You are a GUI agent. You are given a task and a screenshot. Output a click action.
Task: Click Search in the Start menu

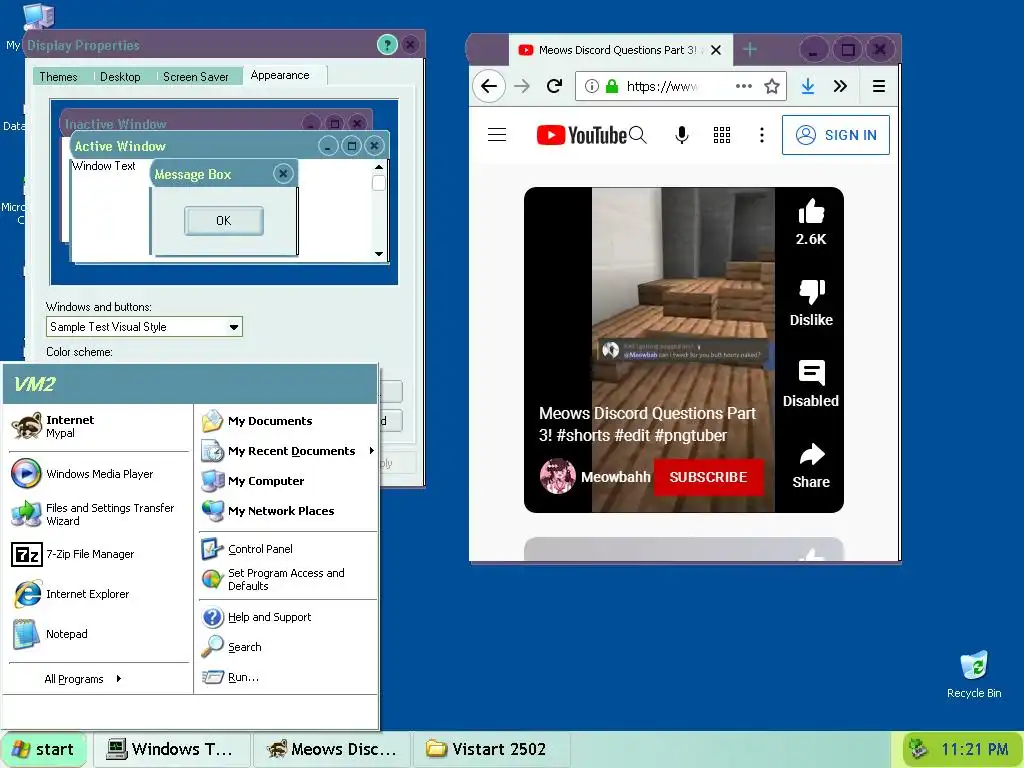(287, 647)
